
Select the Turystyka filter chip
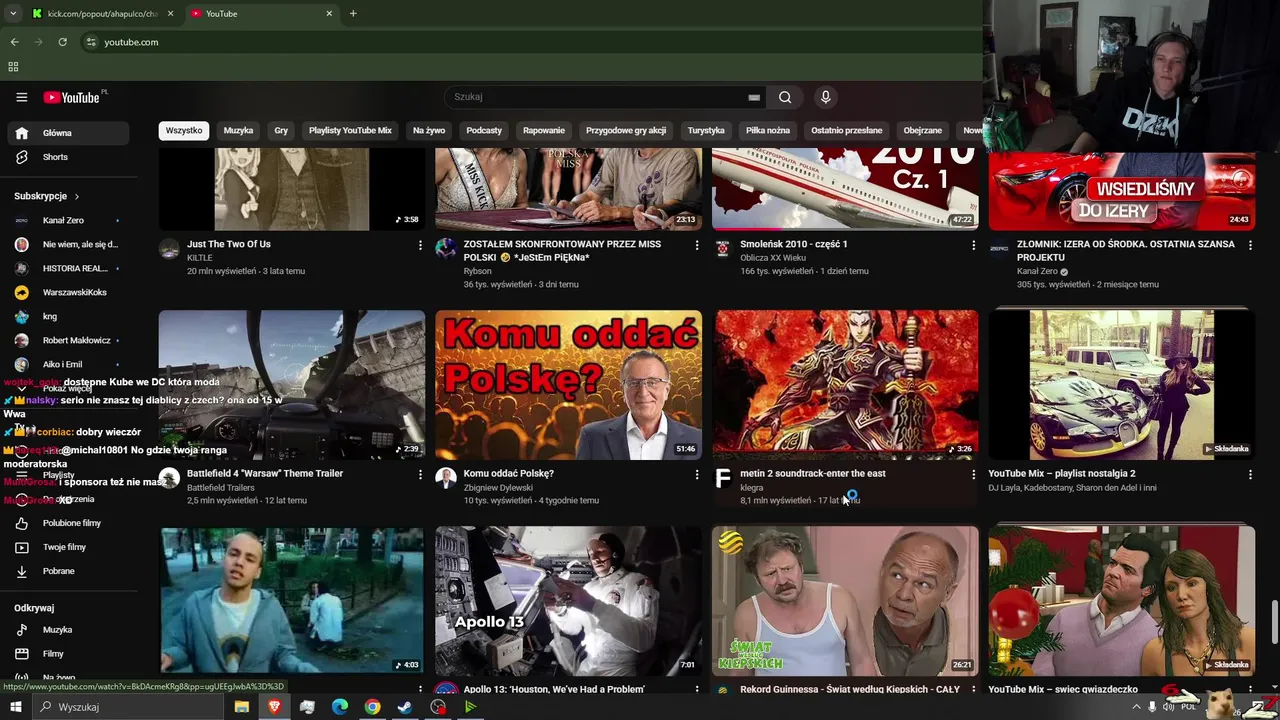click(706, 130)
